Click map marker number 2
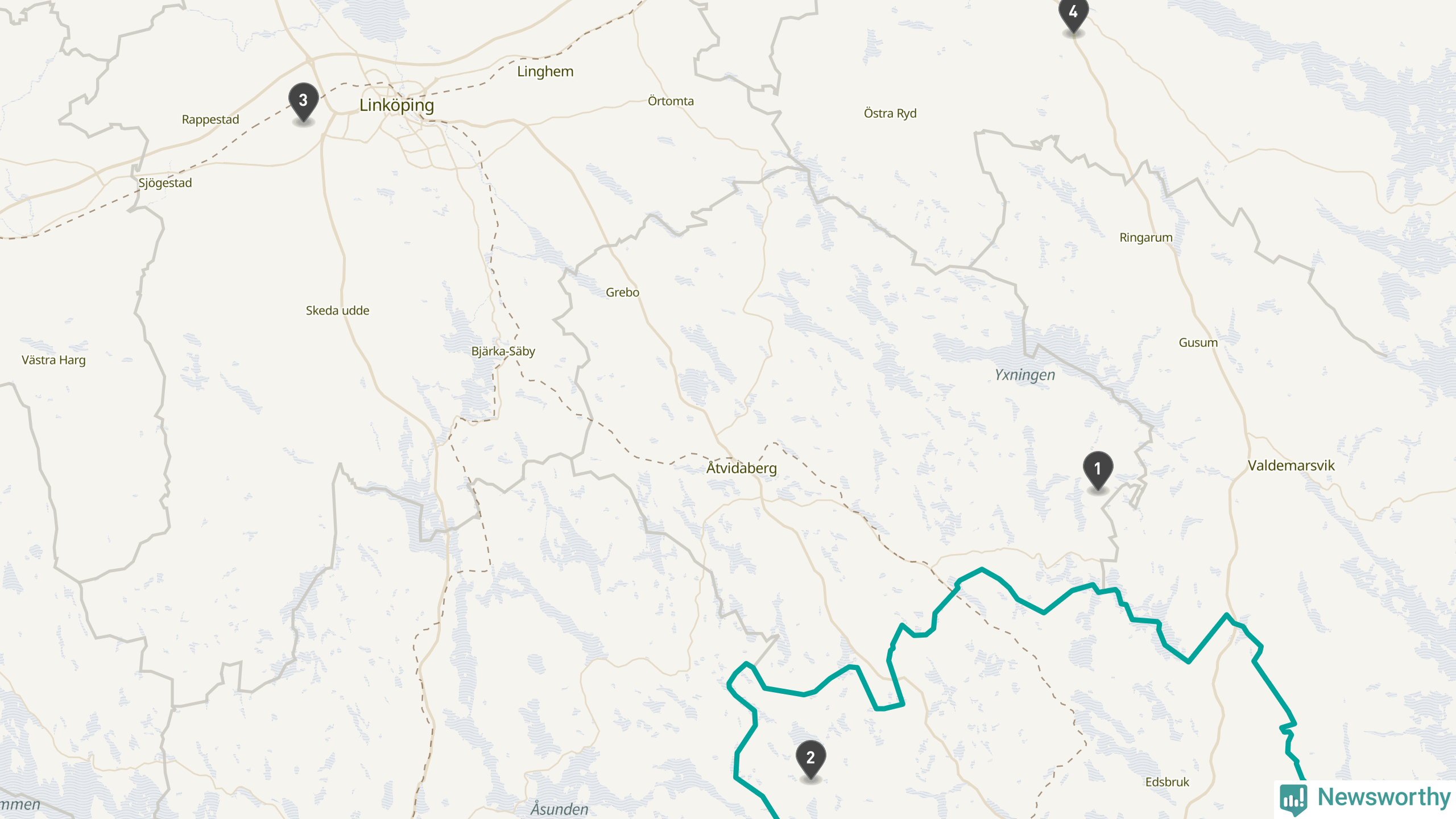Viewport: 1456px width, 819px height. (810, 759)
